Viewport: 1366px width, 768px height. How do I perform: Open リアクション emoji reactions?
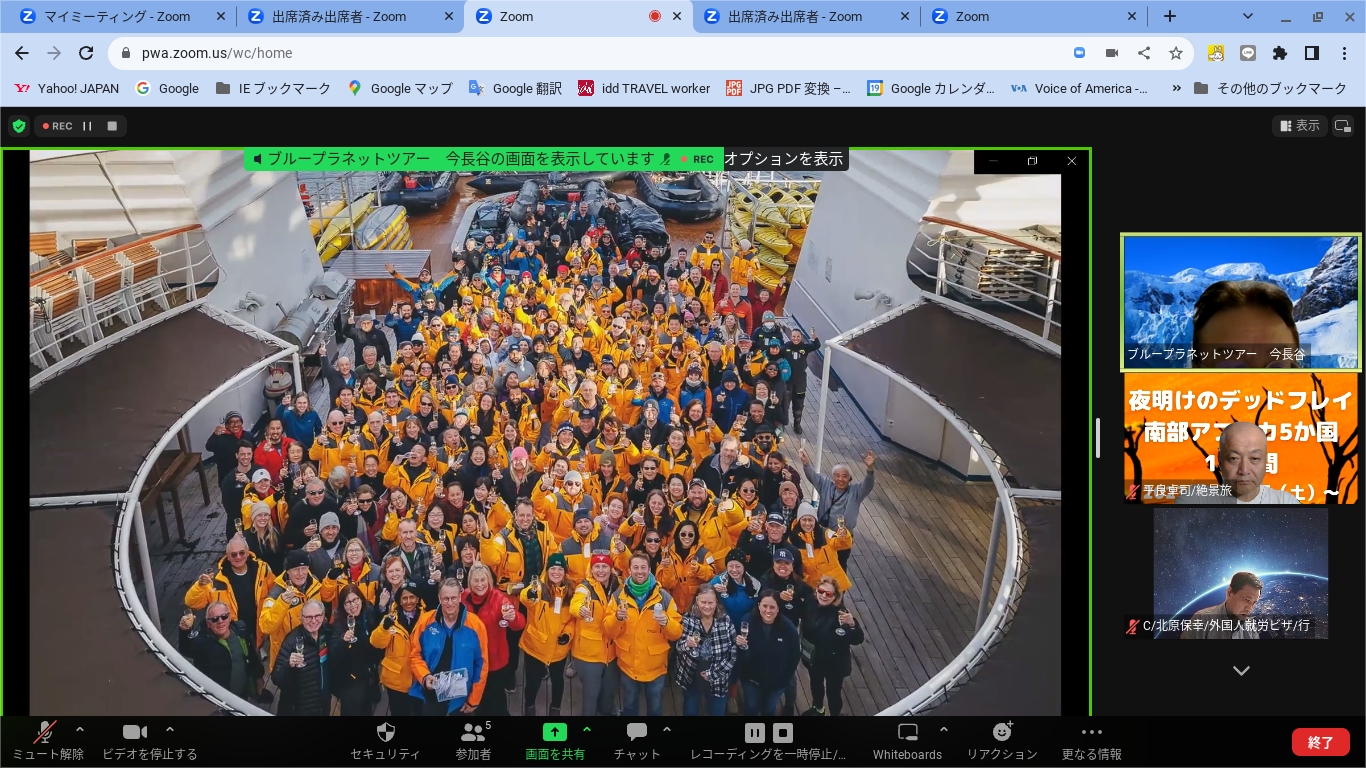coord(1002,741)
